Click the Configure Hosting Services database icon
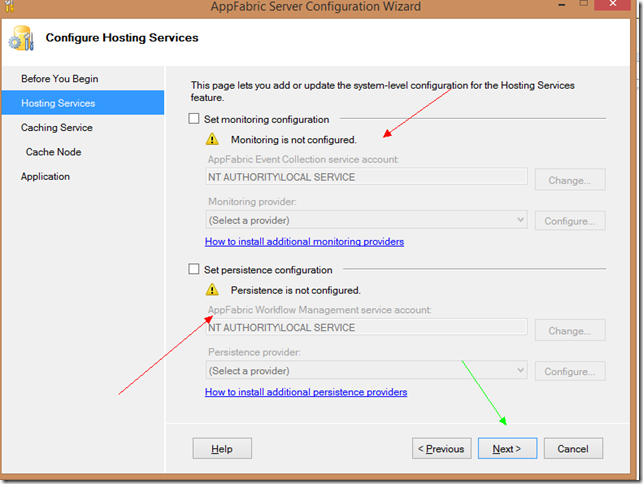 [x=21, y=38]
